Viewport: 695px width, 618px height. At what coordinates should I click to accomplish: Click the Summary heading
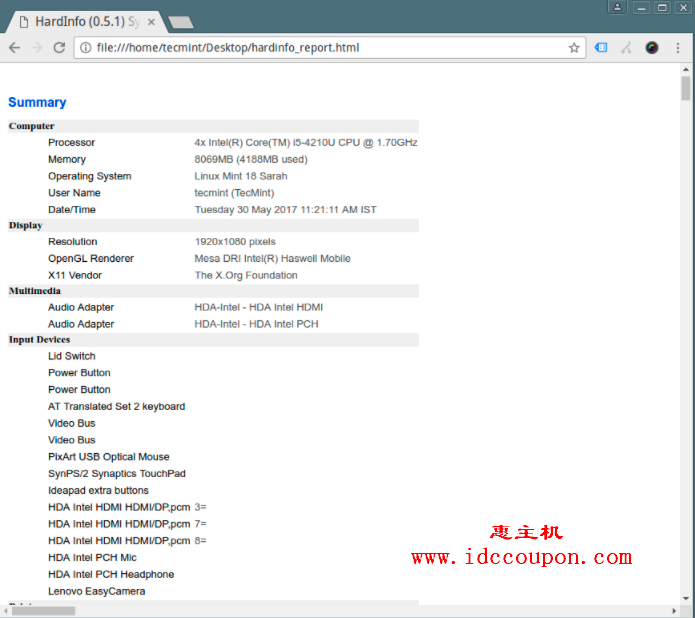[37, 102]
